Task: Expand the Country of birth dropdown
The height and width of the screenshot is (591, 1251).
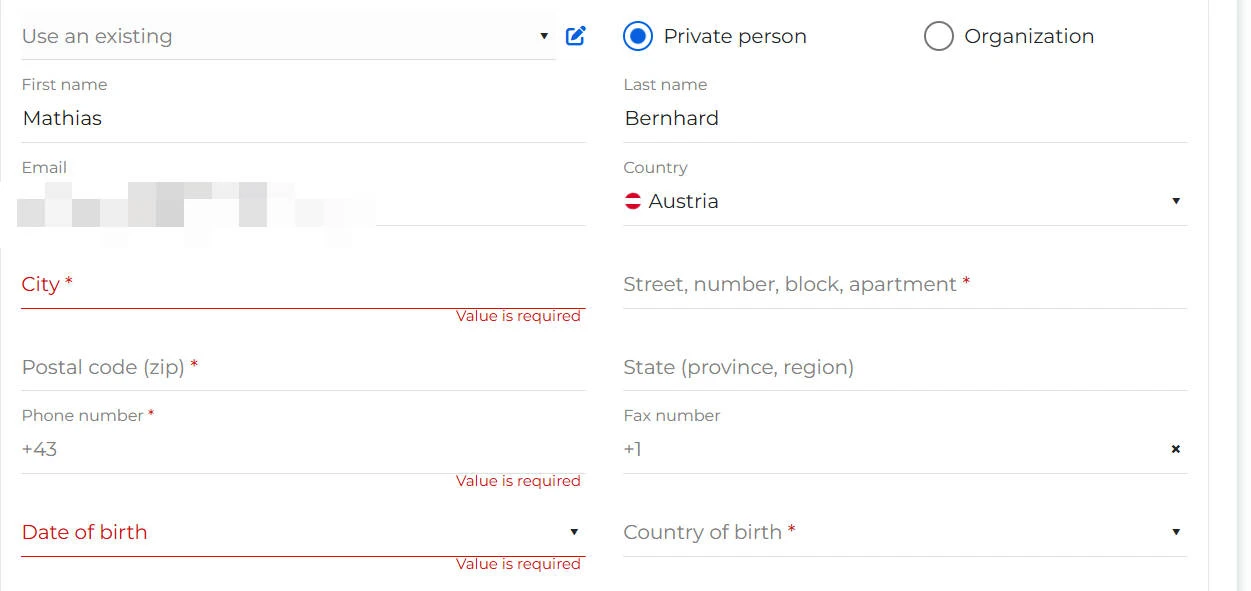Action: click(1176, 532)
